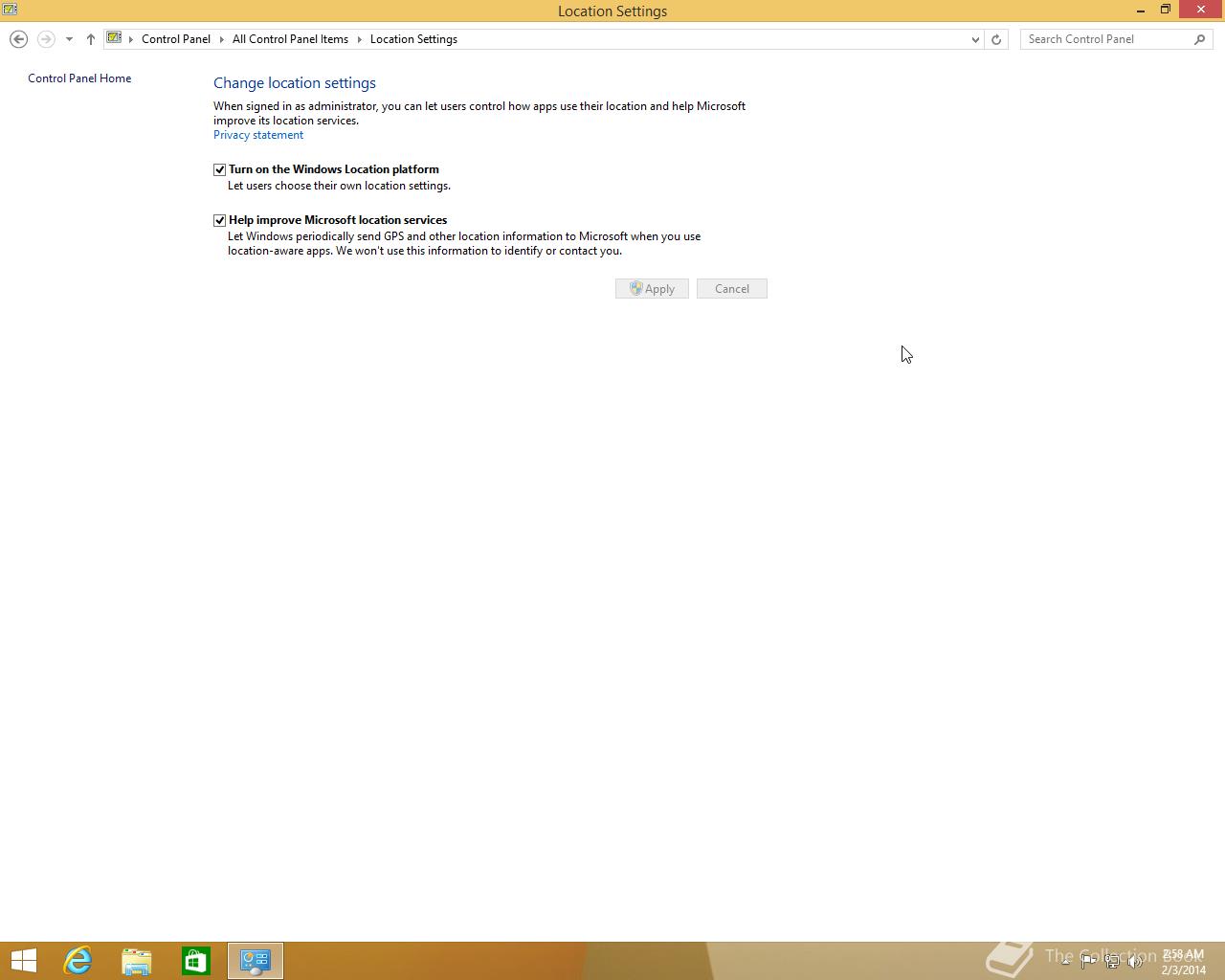Select All Control Panel Items breadcrumb
Screen dimensions: 1225x980
click(x=290, y=39)
